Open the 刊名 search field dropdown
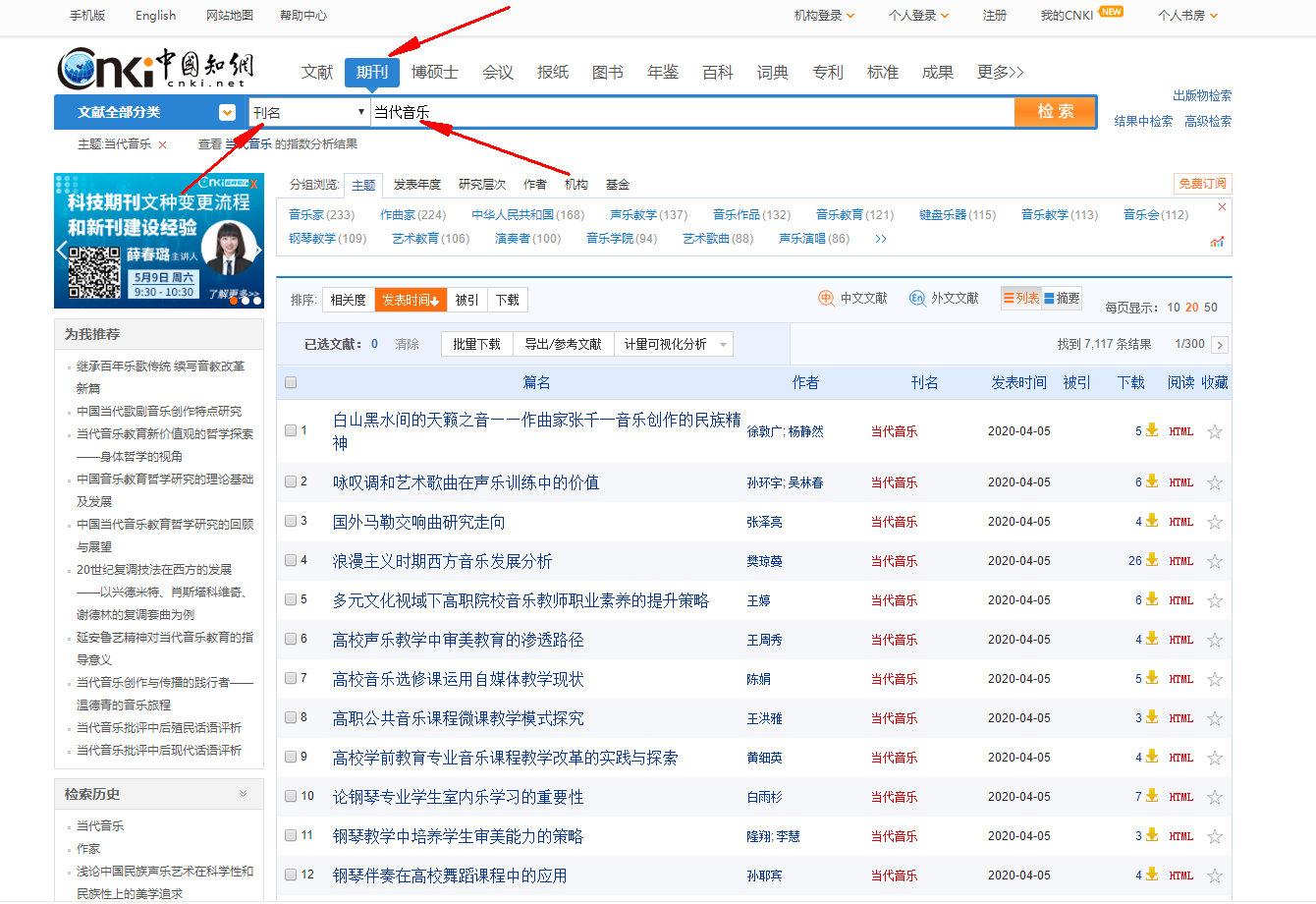1316x904 pixels. [309, 112]
